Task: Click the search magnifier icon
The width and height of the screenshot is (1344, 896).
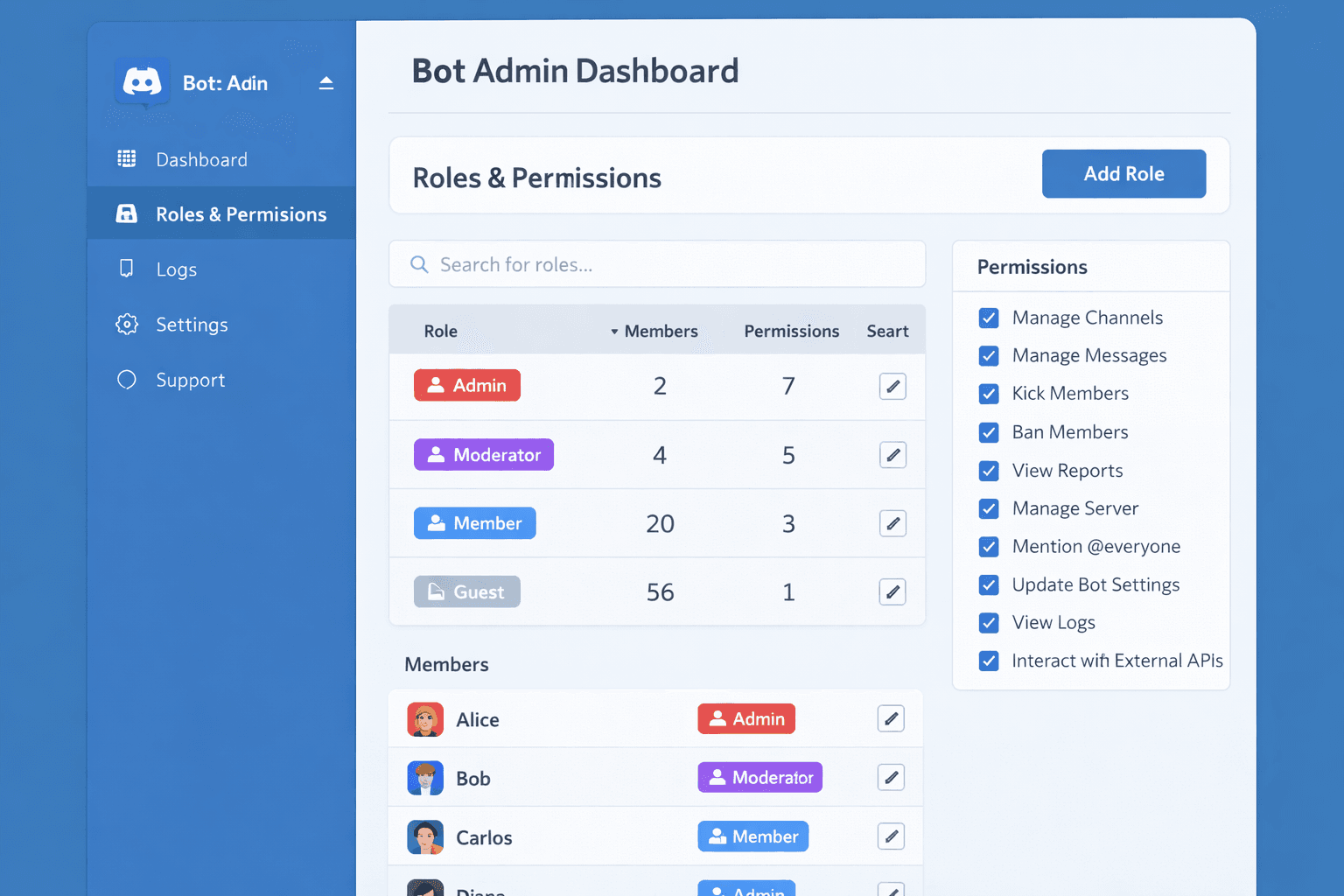Action: pos(420,264)
